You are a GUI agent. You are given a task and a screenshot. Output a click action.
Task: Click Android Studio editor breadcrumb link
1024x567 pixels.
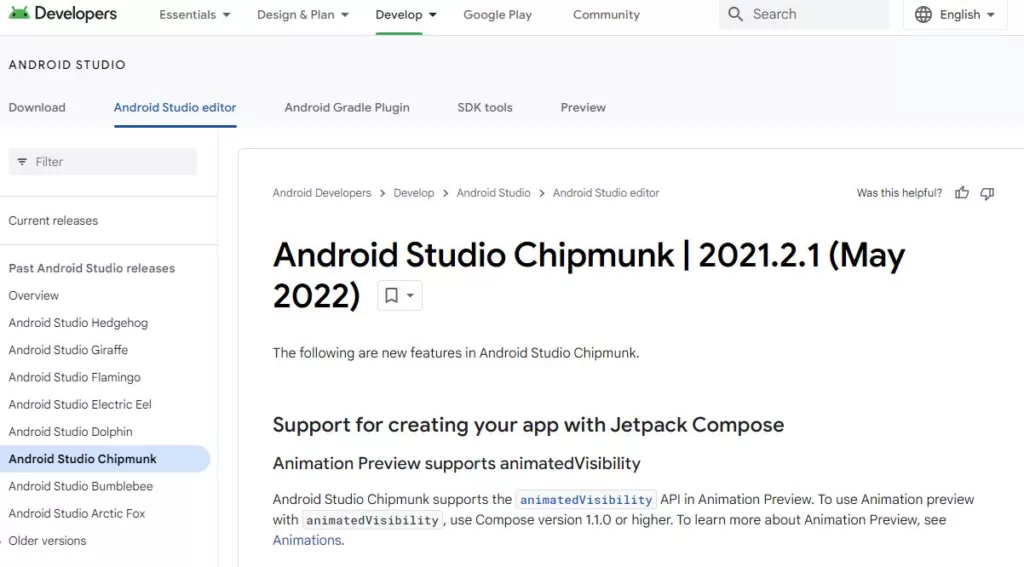(606, 193)
